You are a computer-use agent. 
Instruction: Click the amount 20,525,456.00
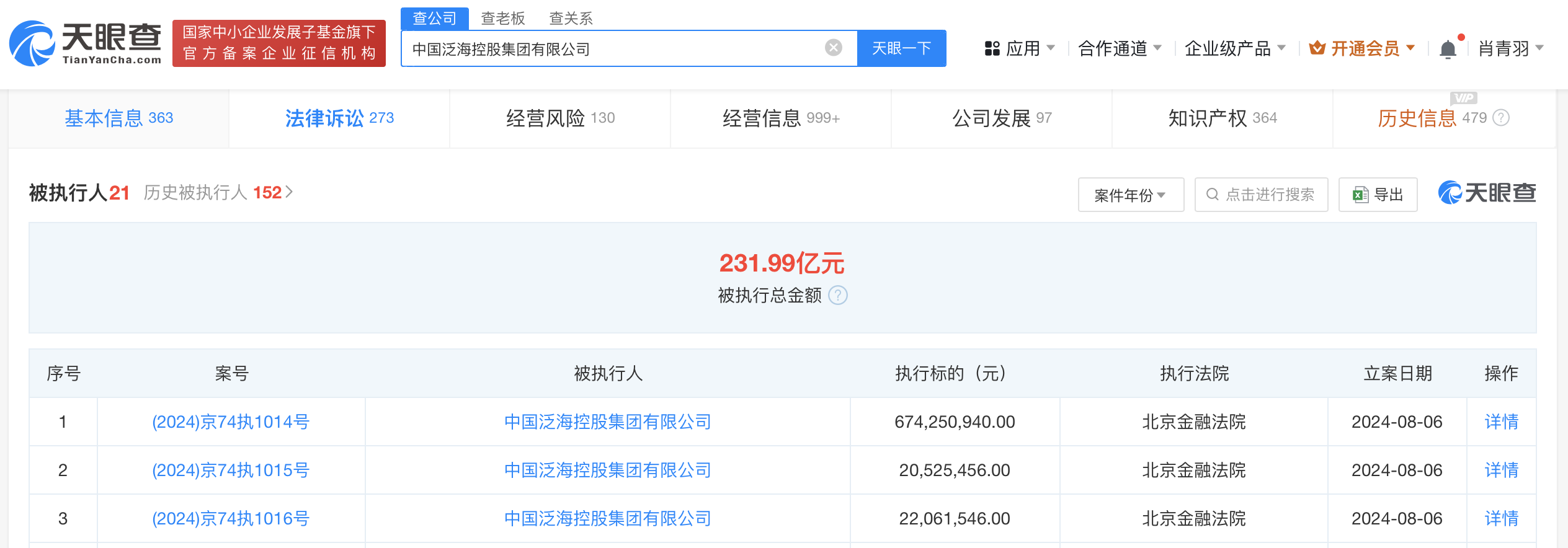[x=955, y=470]
